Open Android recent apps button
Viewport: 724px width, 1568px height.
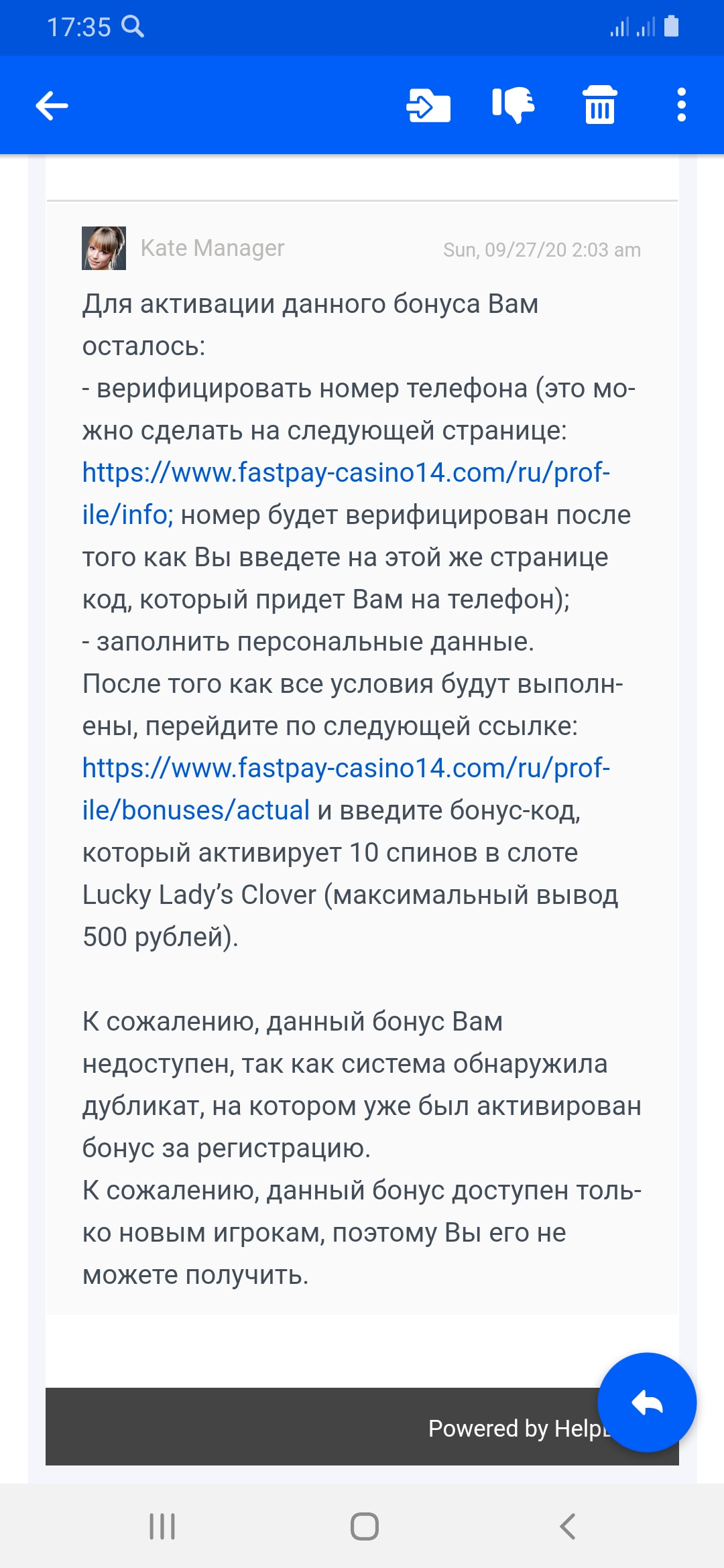(162, 1526)
